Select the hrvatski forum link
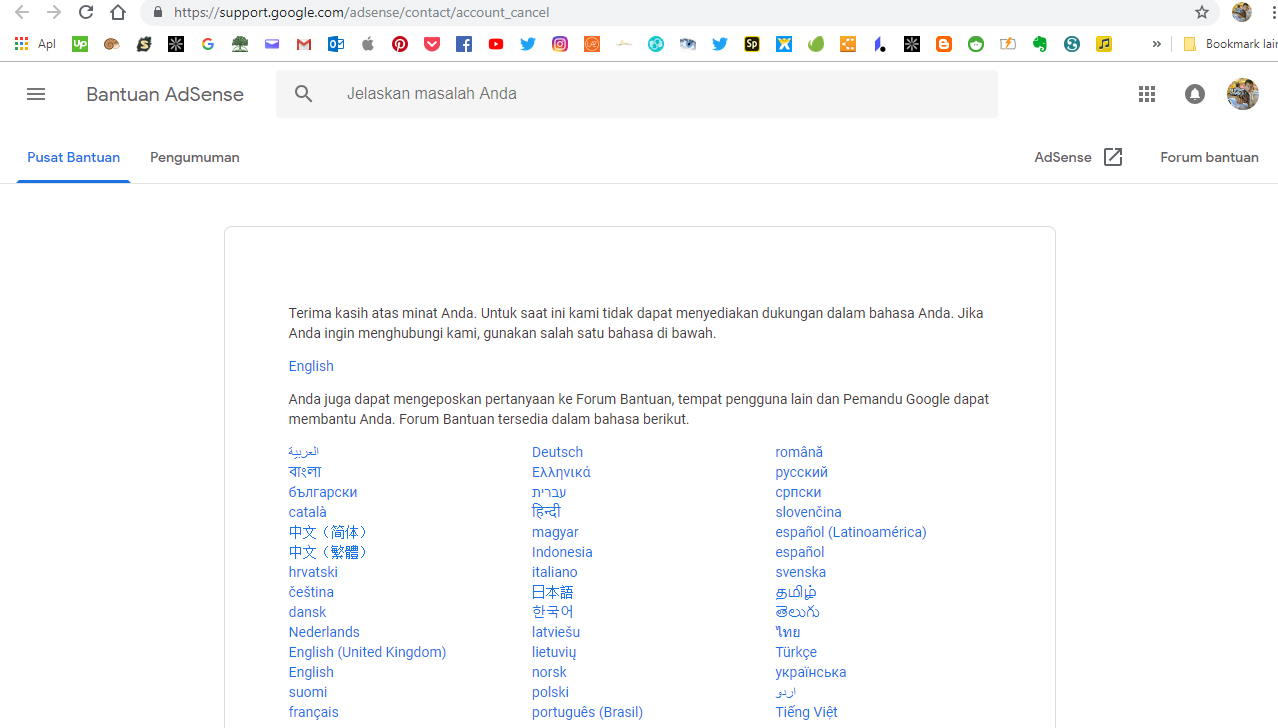Image resolution: width=1278 pixels, height=728 pixels. [x=313, y=572]
